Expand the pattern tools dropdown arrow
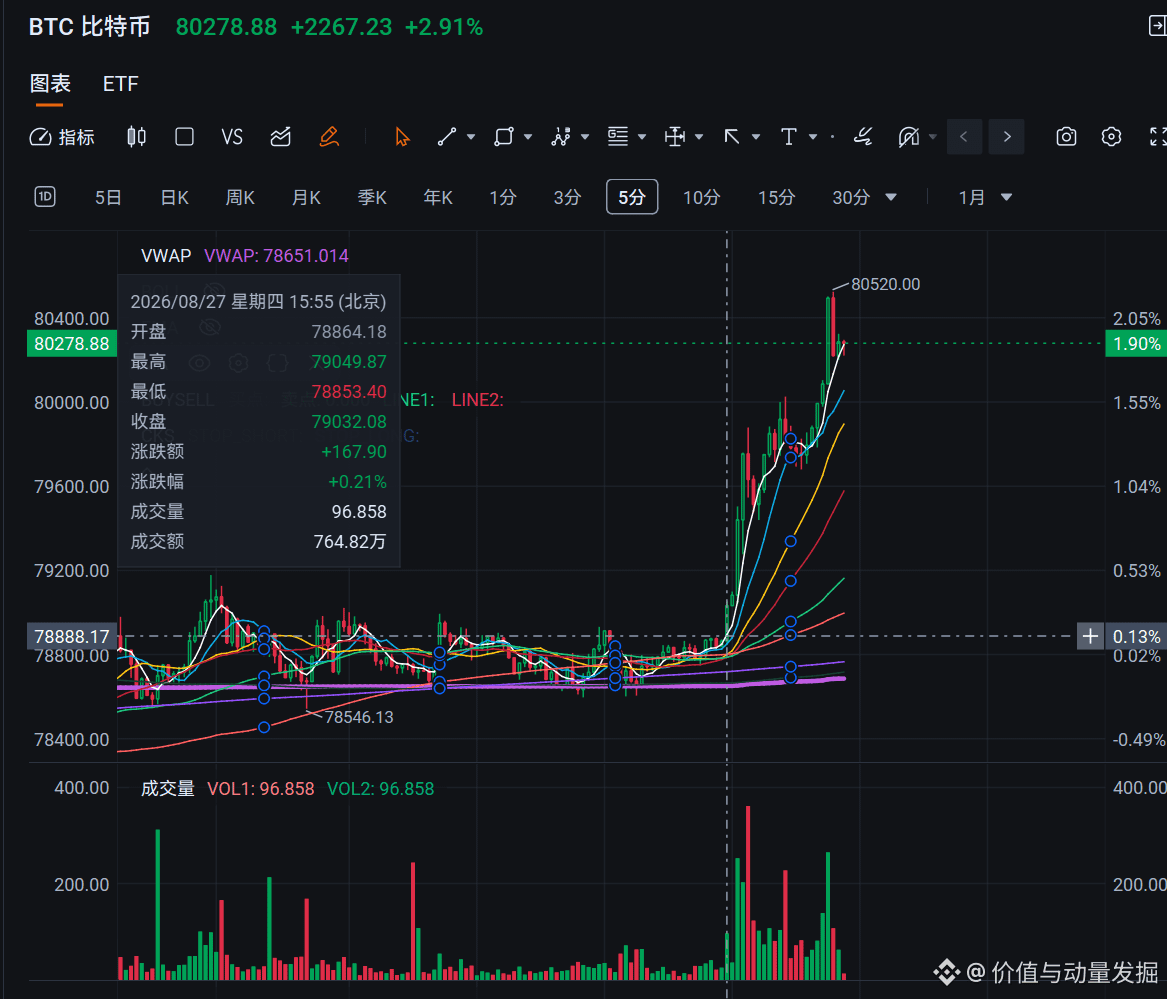Viewport: 1167px width, 999px height. point(585,137)
